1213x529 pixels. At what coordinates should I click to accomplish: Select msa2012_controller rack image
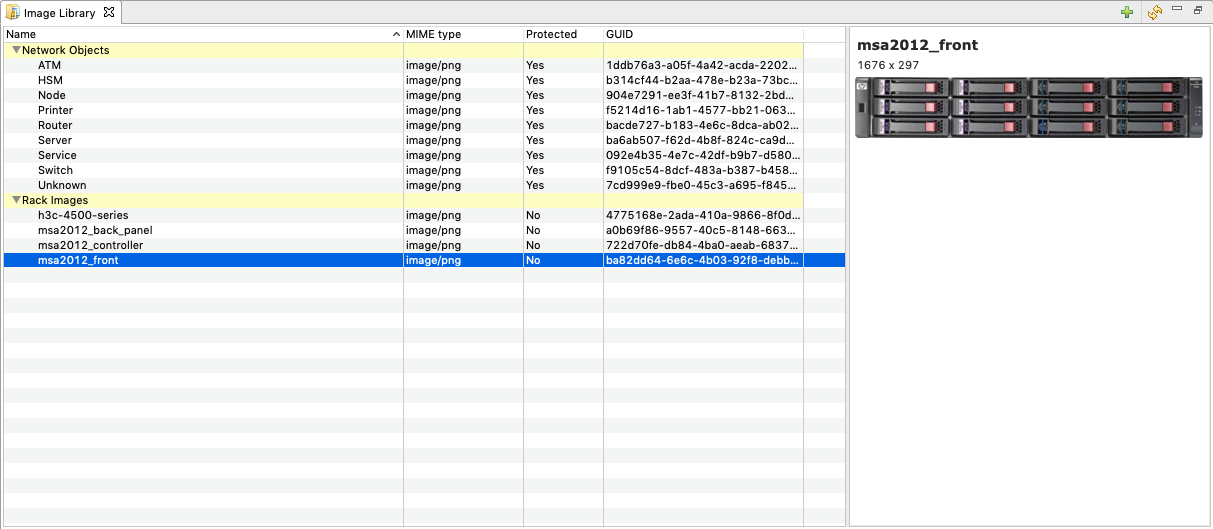pos(90,245)
